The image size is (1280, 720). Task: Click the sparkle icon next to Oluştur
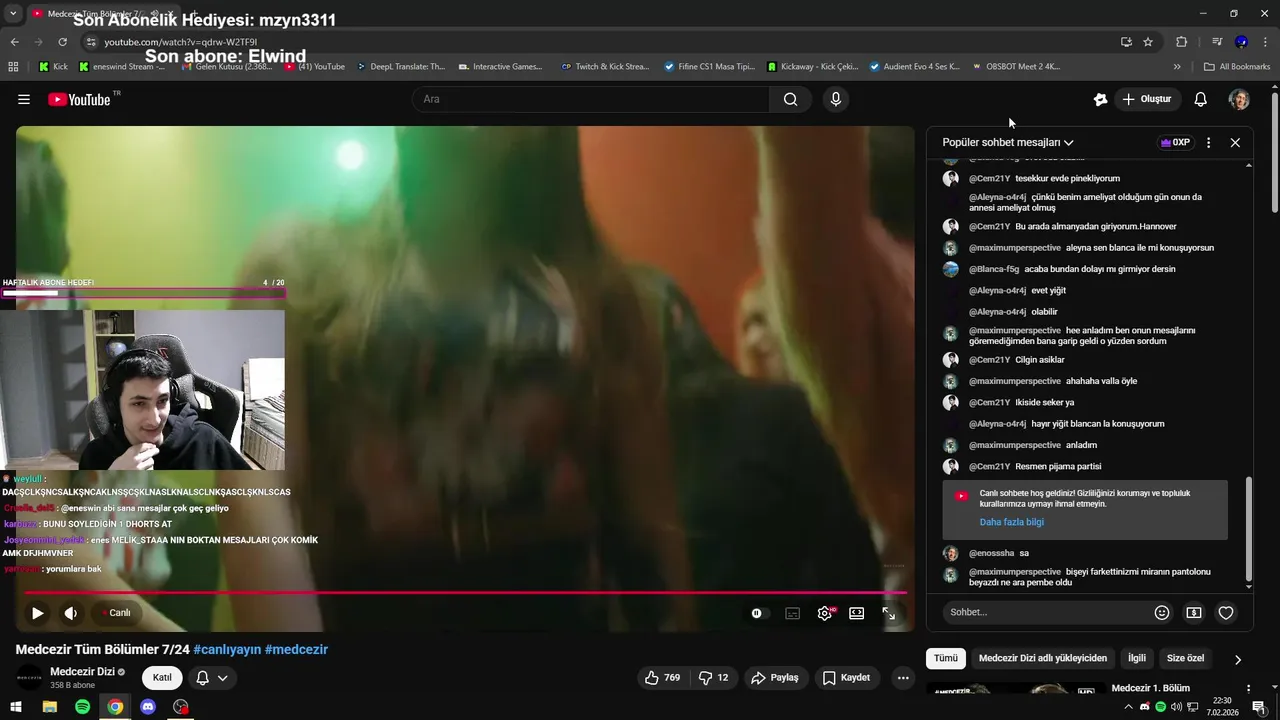tap(1100, 99)
